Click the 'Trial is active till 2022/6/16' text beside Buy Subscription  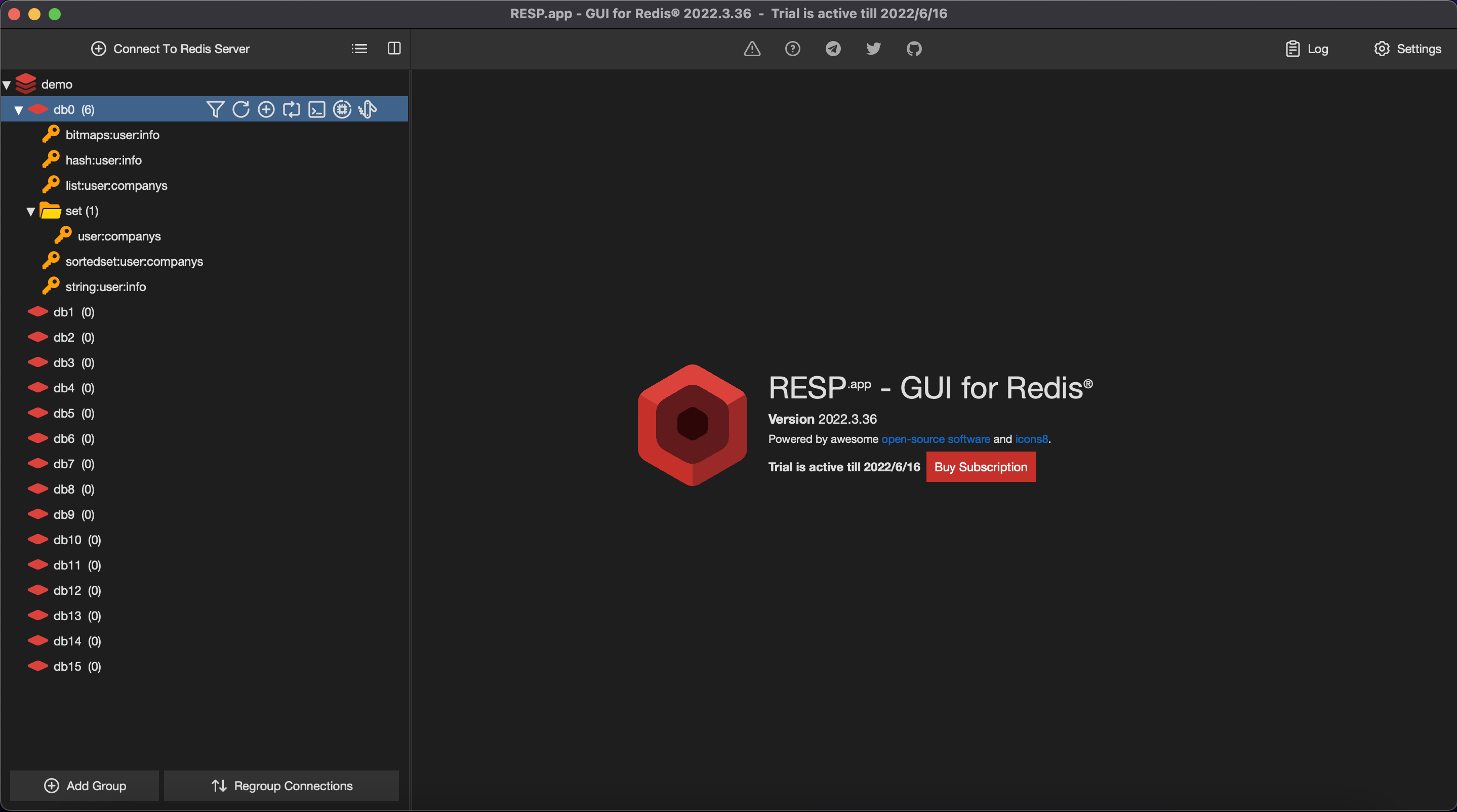[x=844, y=467]
